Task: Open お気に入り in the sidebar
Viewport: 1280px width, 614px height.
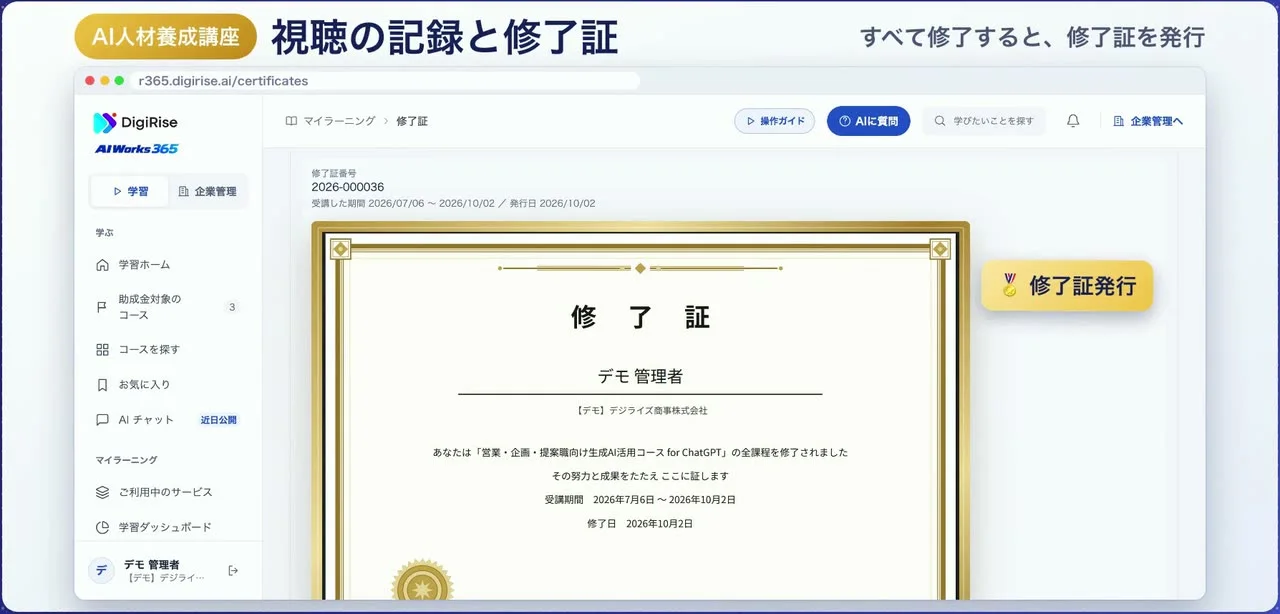Action: (x=168, y=385)
